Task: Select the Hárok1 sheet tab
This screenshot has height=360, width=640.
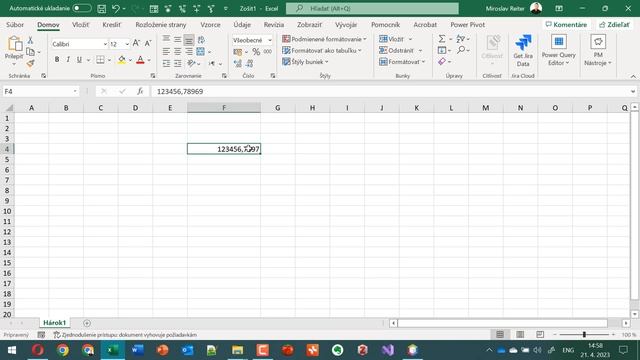Action: 55,323
